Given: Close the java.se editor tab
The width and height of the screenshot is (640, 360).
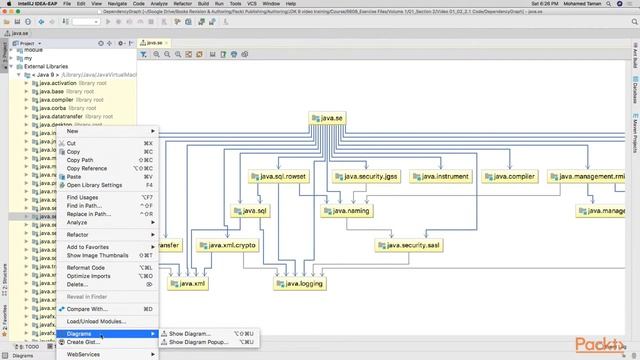Looking at the screenshot, I should click(x=167, y=43).
